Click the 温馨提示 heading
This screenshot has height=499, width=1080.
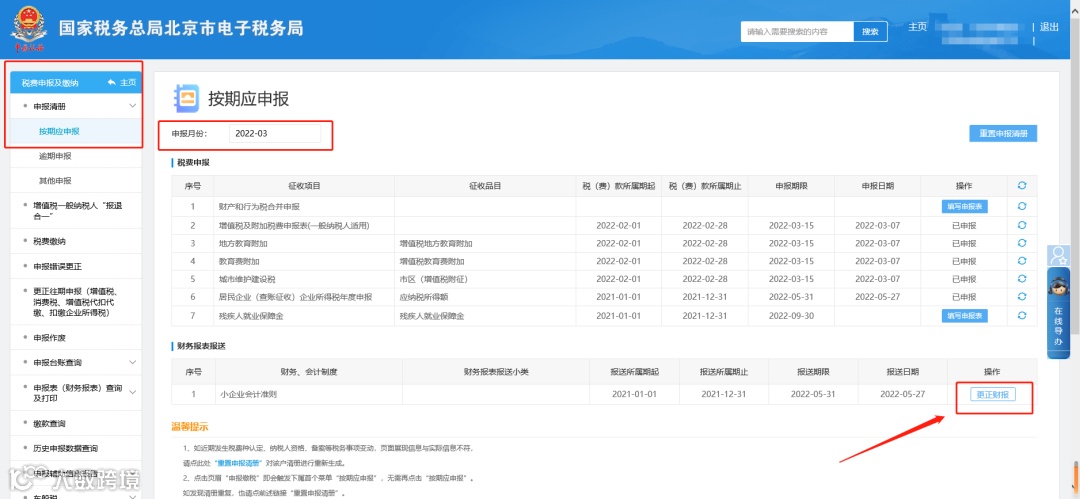coord(189,427)
